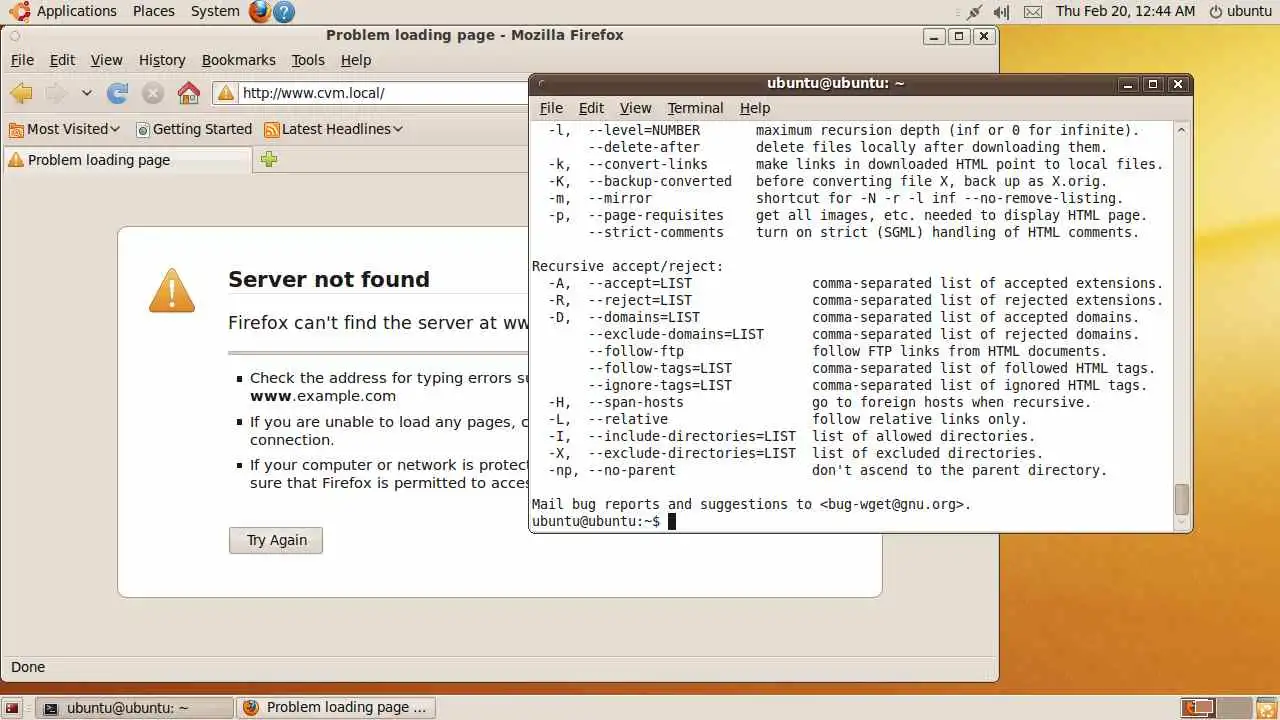
Task: Click the large warning triangle on error page
Action: pos(172,290)
